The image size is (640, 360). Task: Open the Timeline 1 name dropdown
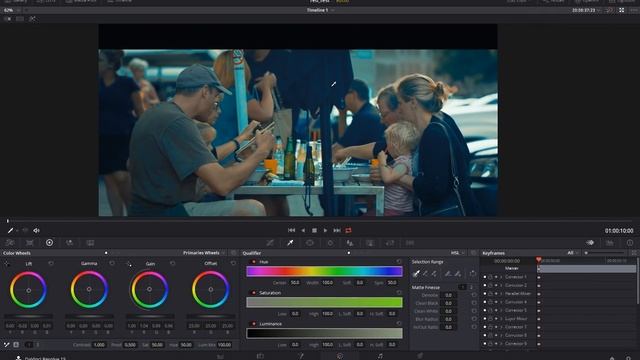click(x=320, y=10)
